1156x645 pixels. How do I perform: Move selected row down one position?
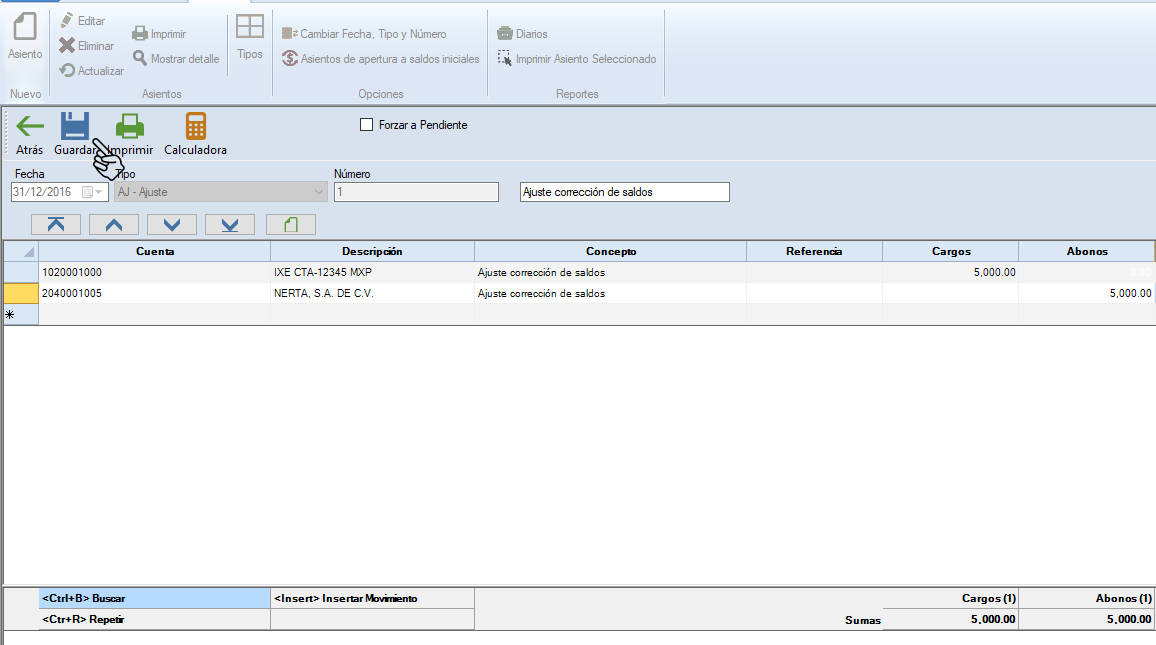[172, 224]
